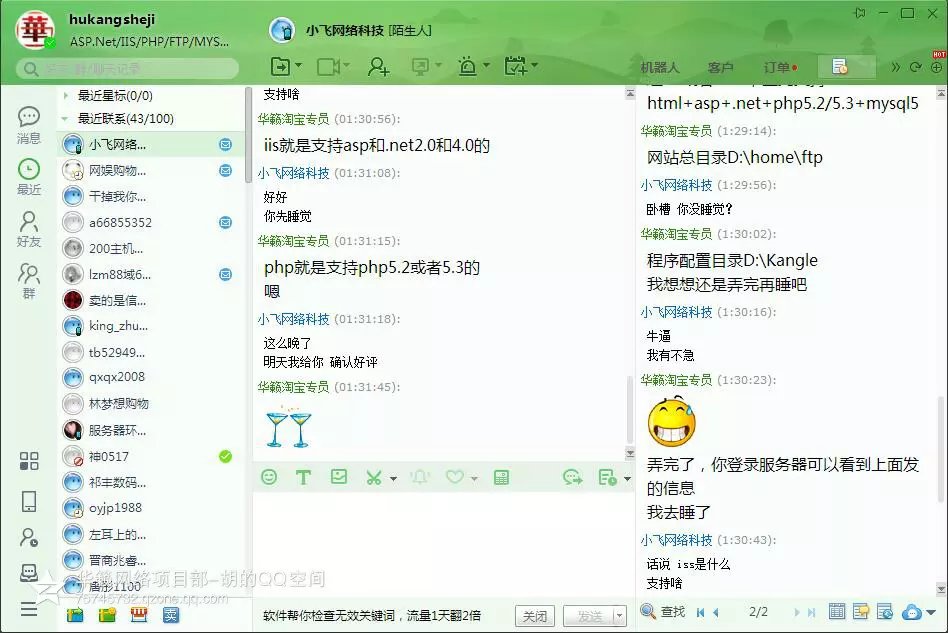This screenshot has width=948, height=633.
Task: Switch to the 客户 tab
Action: (x=720, y=68)
